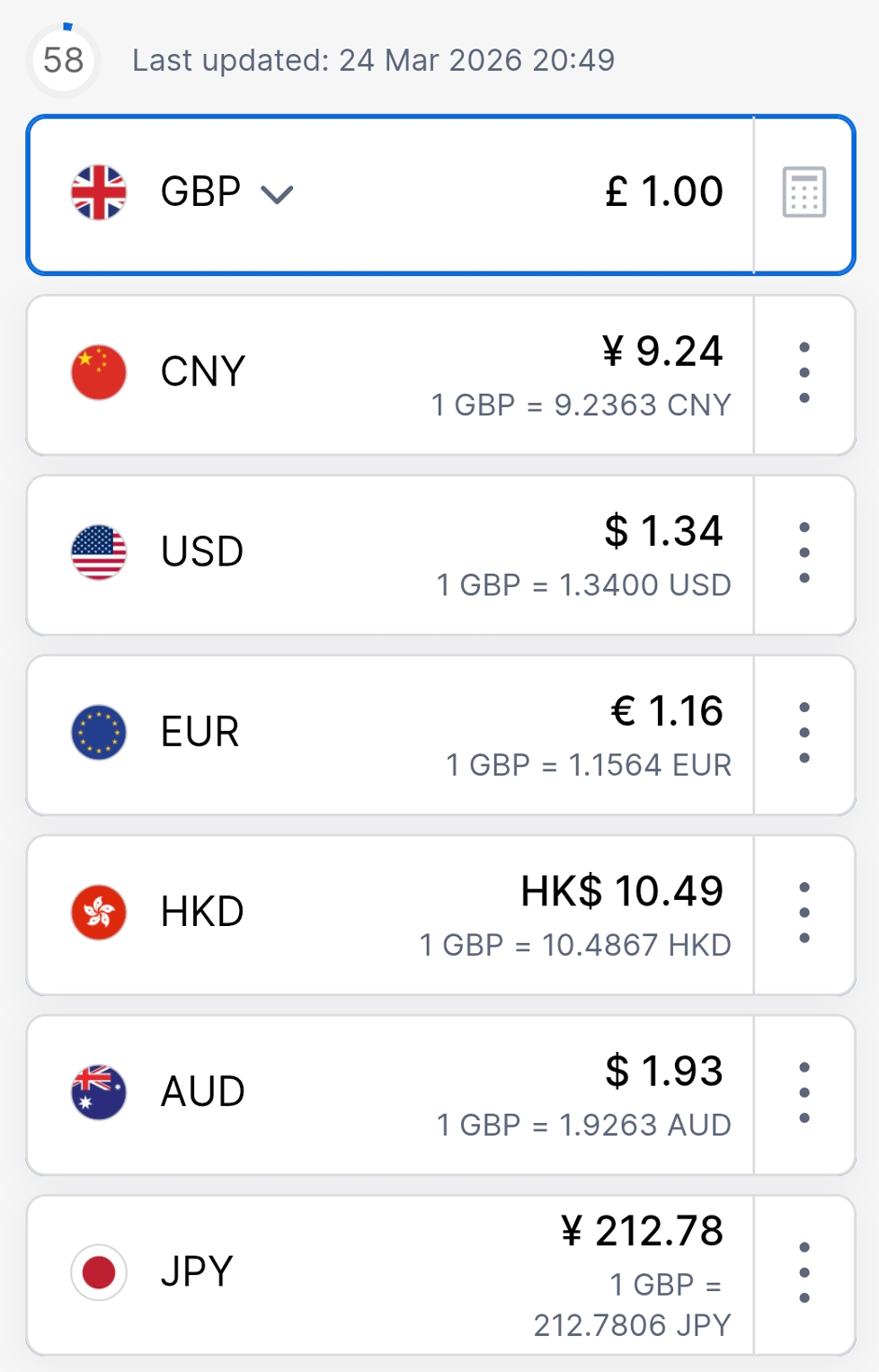Image resolution: width=879 pixels, height=1372 pixels.
Task: Show more options for AUD row
Action: tap(804, 1092)
